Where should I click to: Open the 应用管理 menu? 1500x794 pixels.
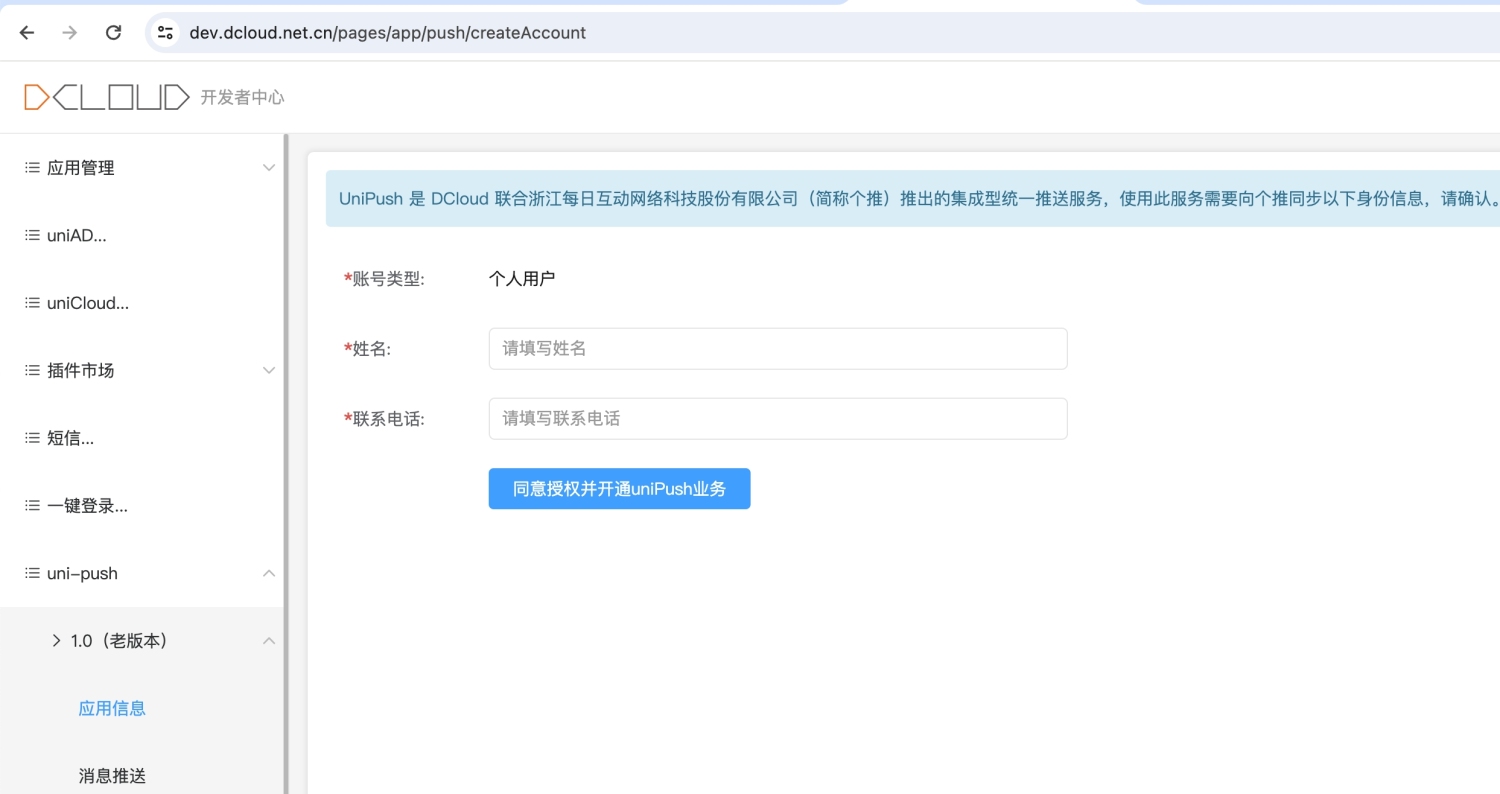click(81, 168)
